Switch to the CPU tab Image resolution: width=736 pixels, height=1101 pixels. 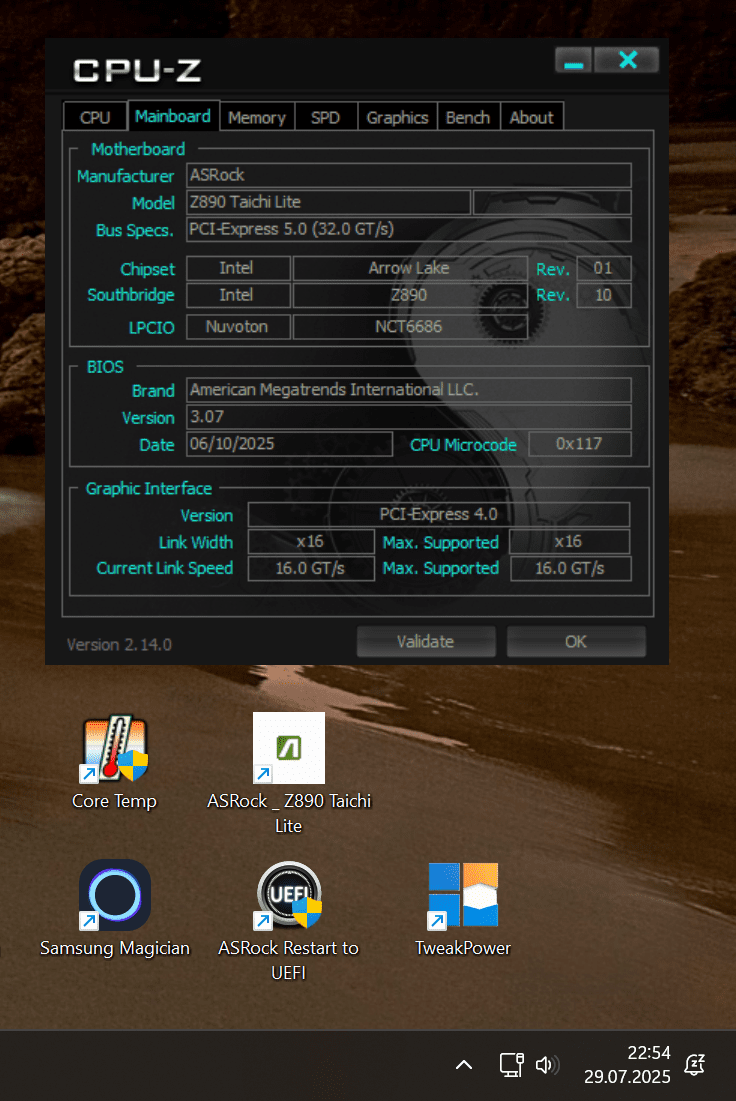(95, 117)
